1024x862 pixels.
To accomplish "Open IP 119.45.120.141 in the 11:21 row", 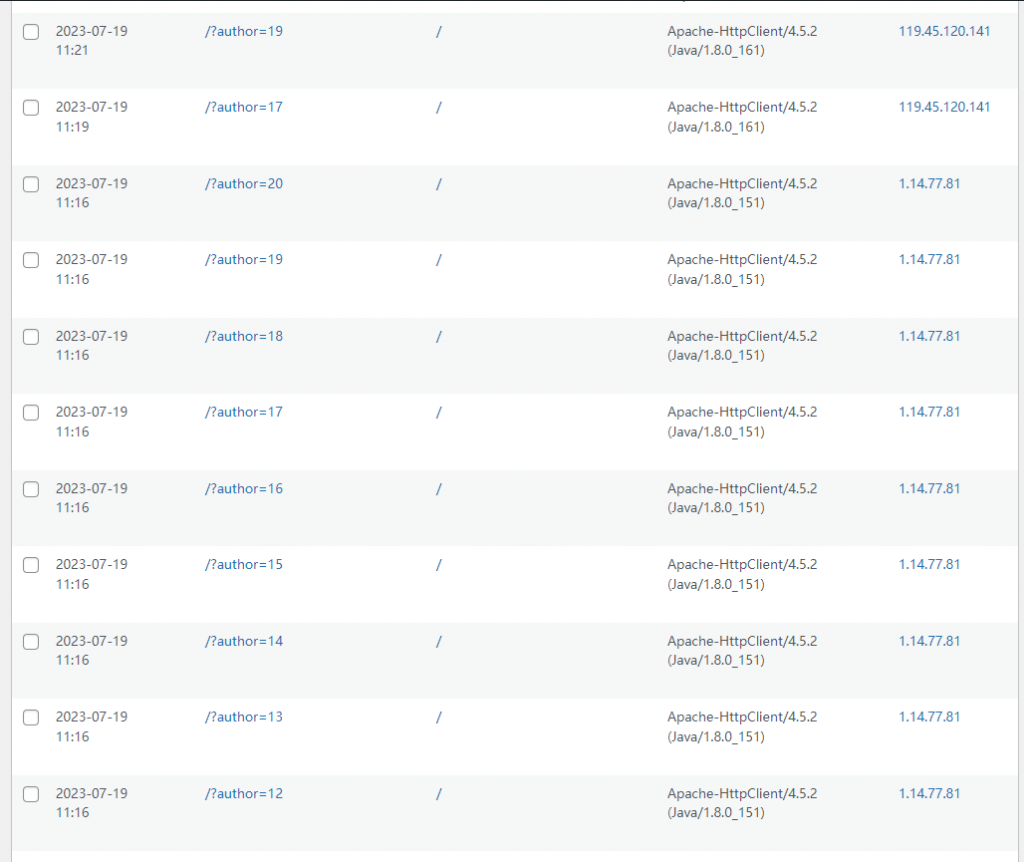I will 944,31.
